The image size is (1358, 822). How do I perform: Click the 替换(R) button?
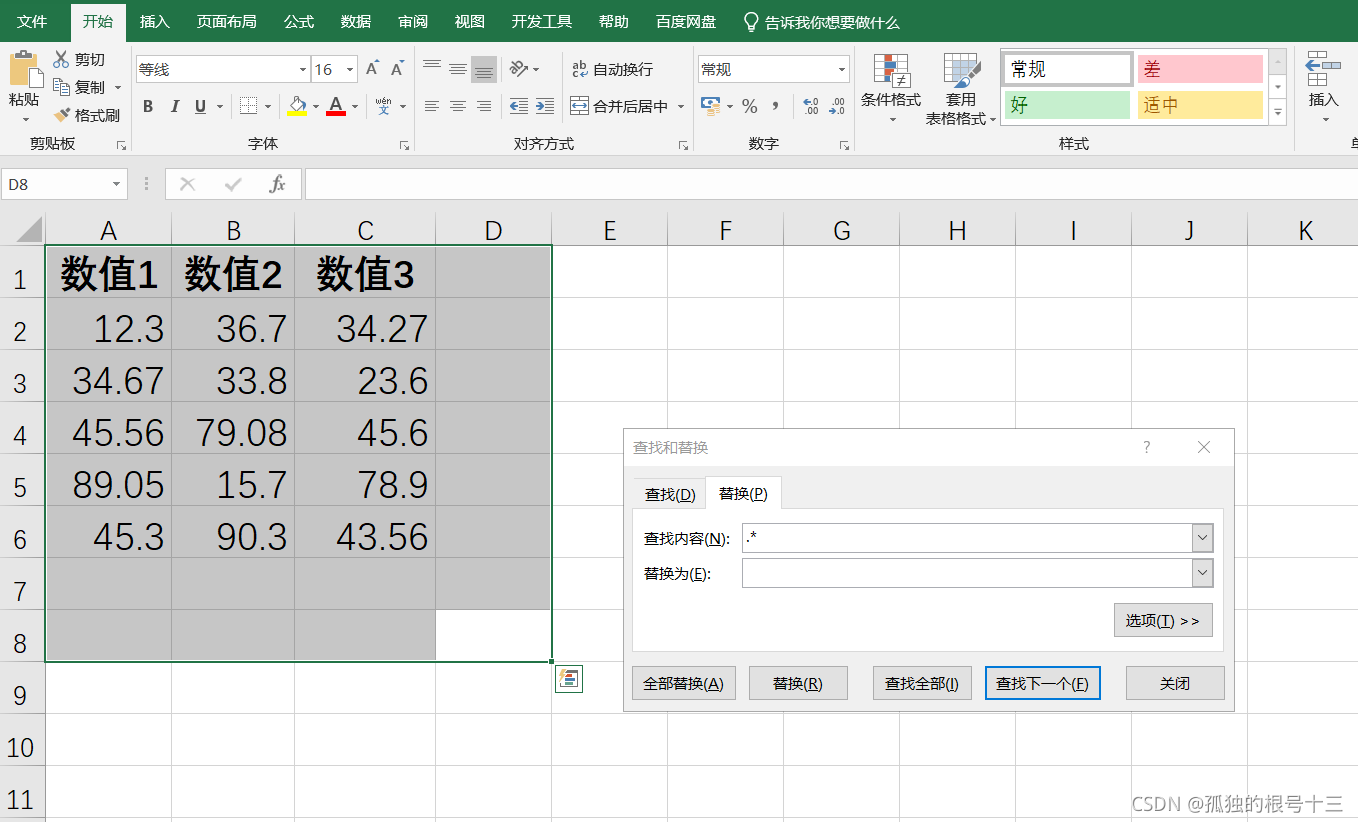coord(798,684)
